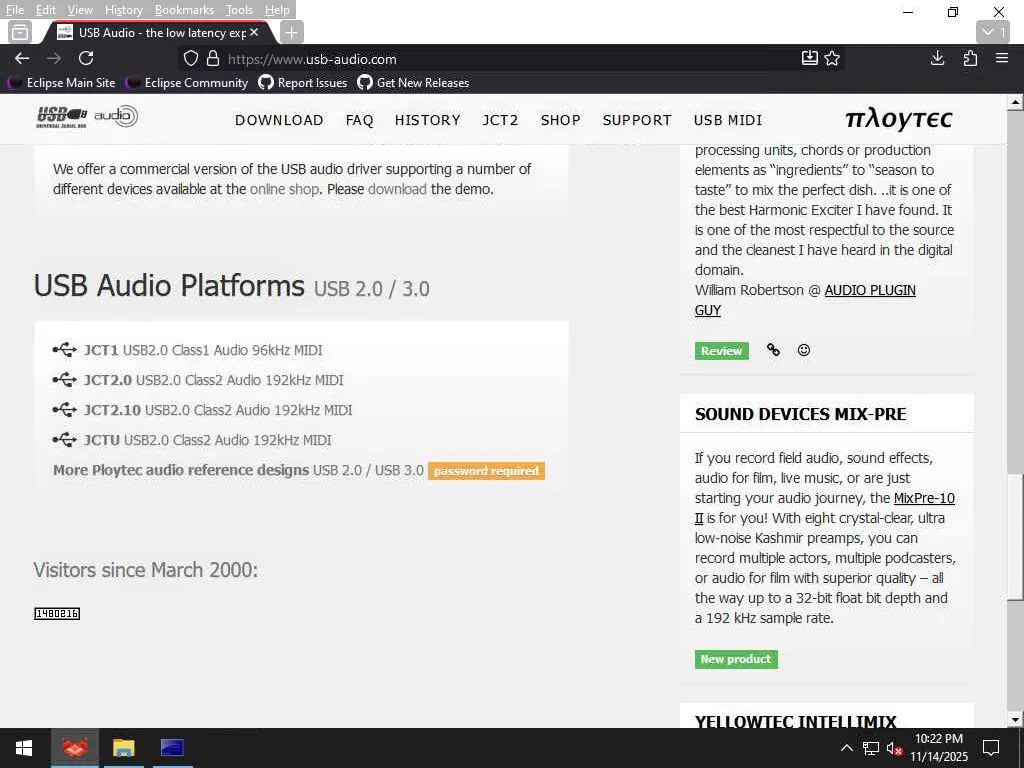Image resolution: width=1024 pixels, height=768 pixels.
Task: Open the Help menu
Action: click(277, 10)
